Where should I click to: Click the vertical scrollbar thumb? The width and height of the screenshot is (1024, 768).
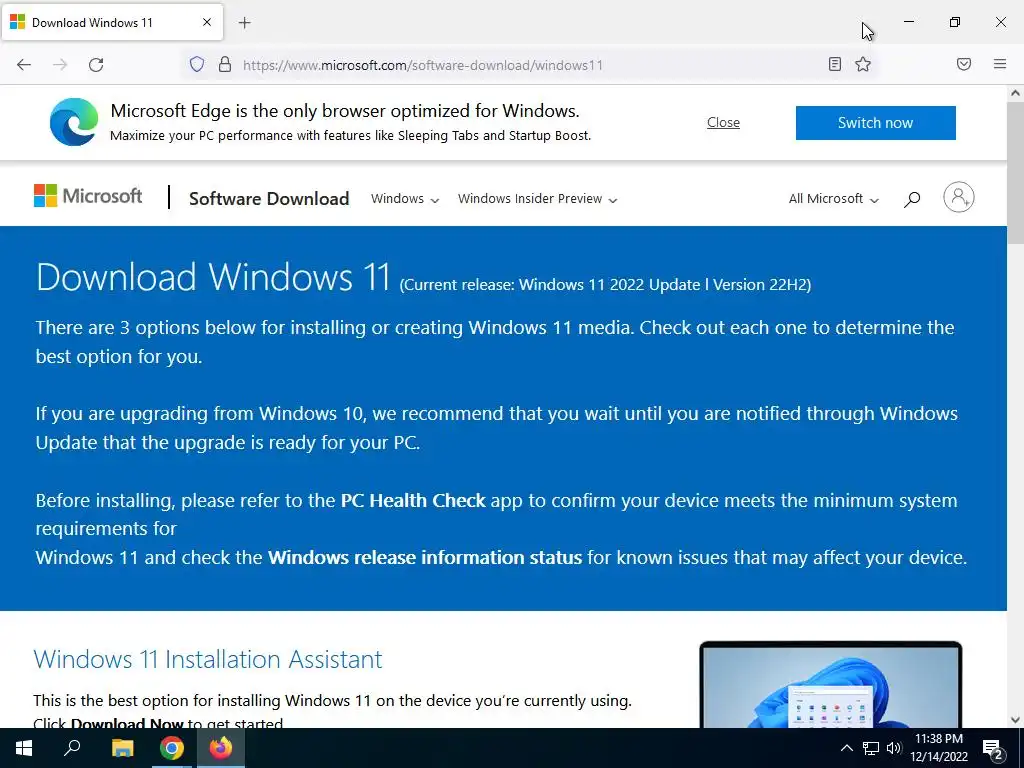click(x=1015, y=172)
